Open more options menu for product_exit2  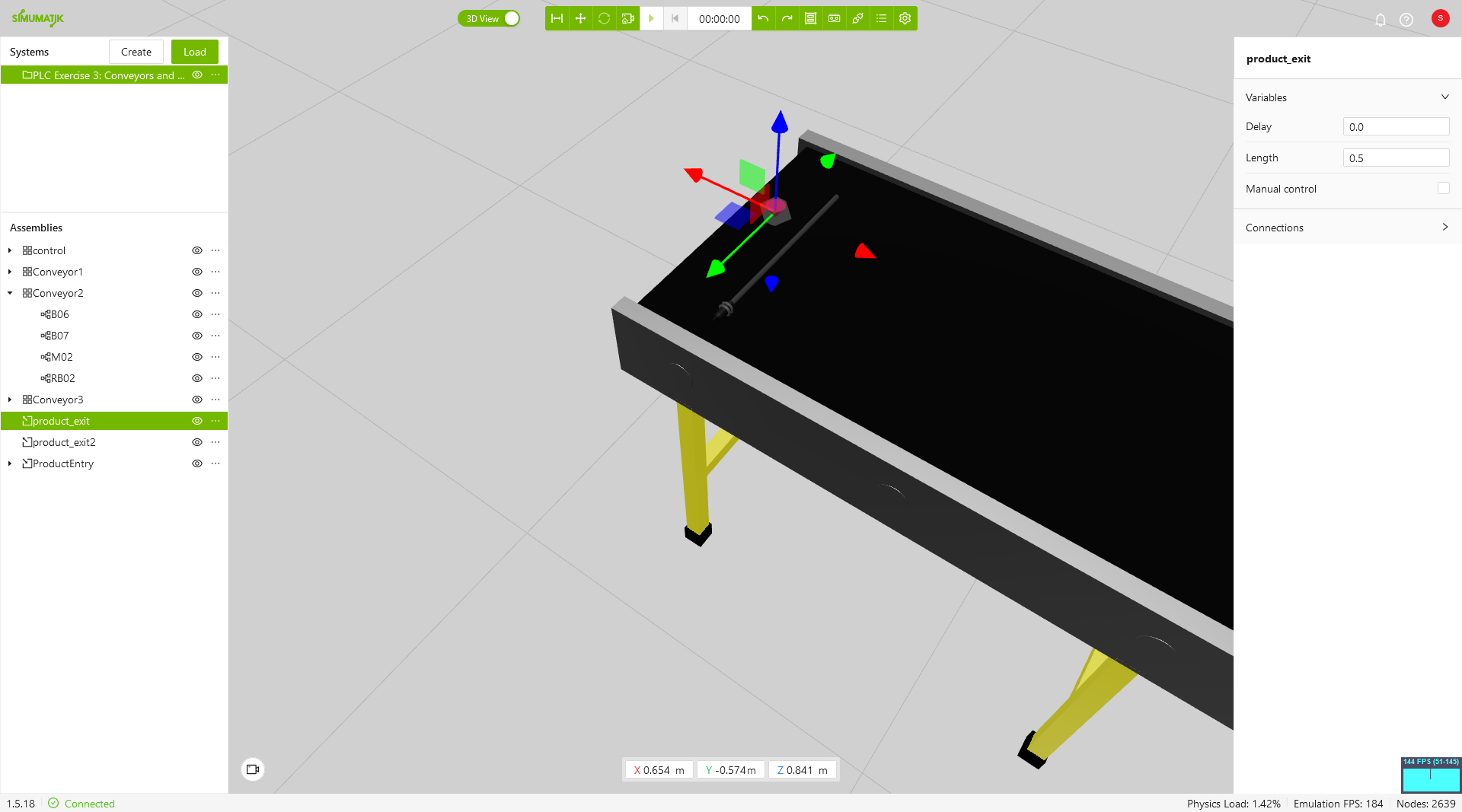[215, 442]
